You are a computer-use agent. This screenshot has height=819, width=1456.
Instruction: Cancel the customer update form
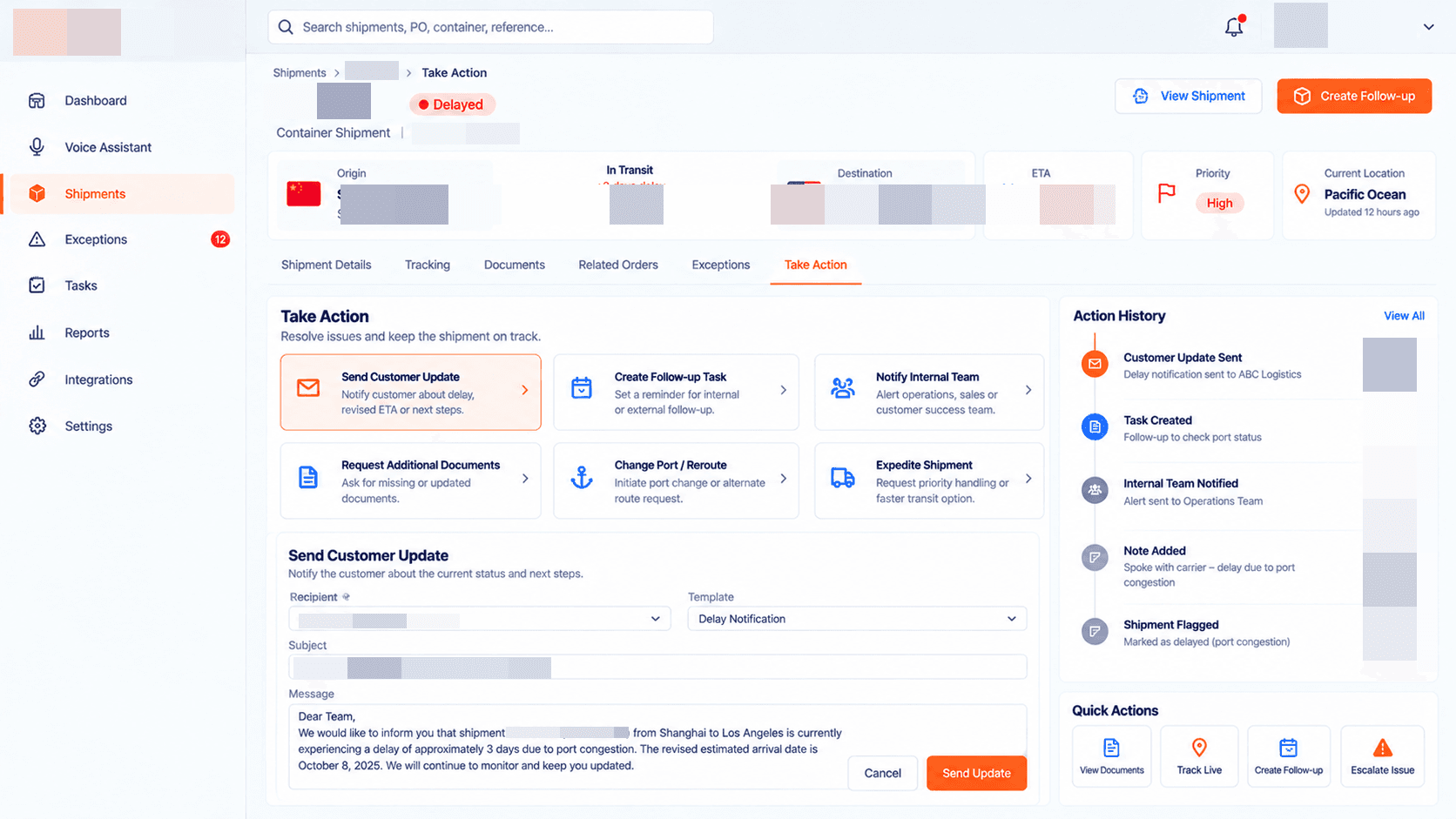(x=882, y=773)
